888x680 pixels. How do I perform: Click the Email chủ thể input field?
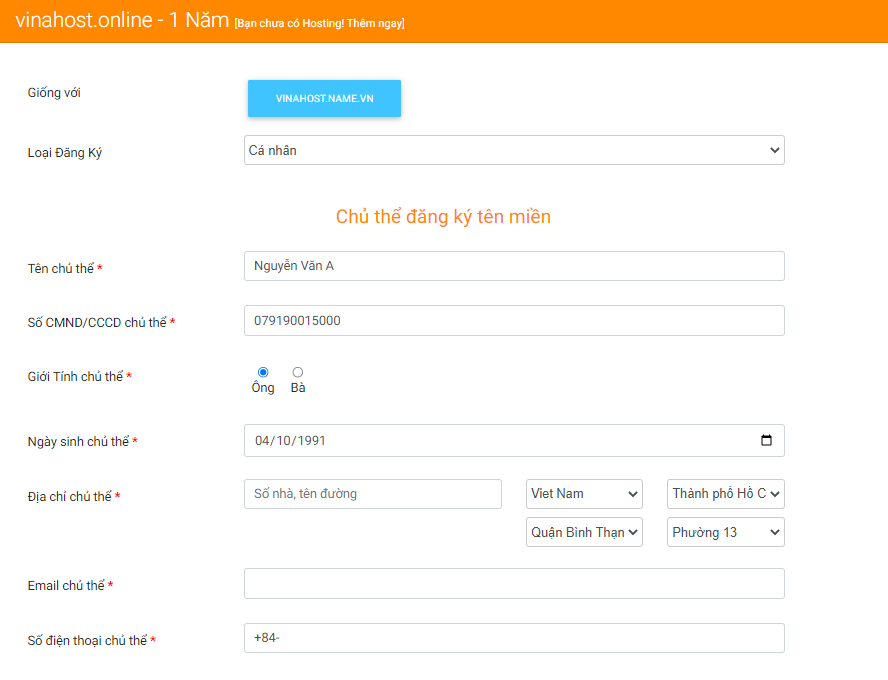tap(513, 583)
